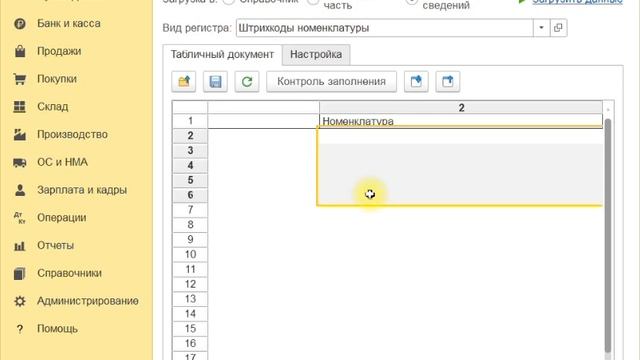This screenshot has width=640, height=360.
Task: Show the Отчеты section
Action: tap(55, 245)
